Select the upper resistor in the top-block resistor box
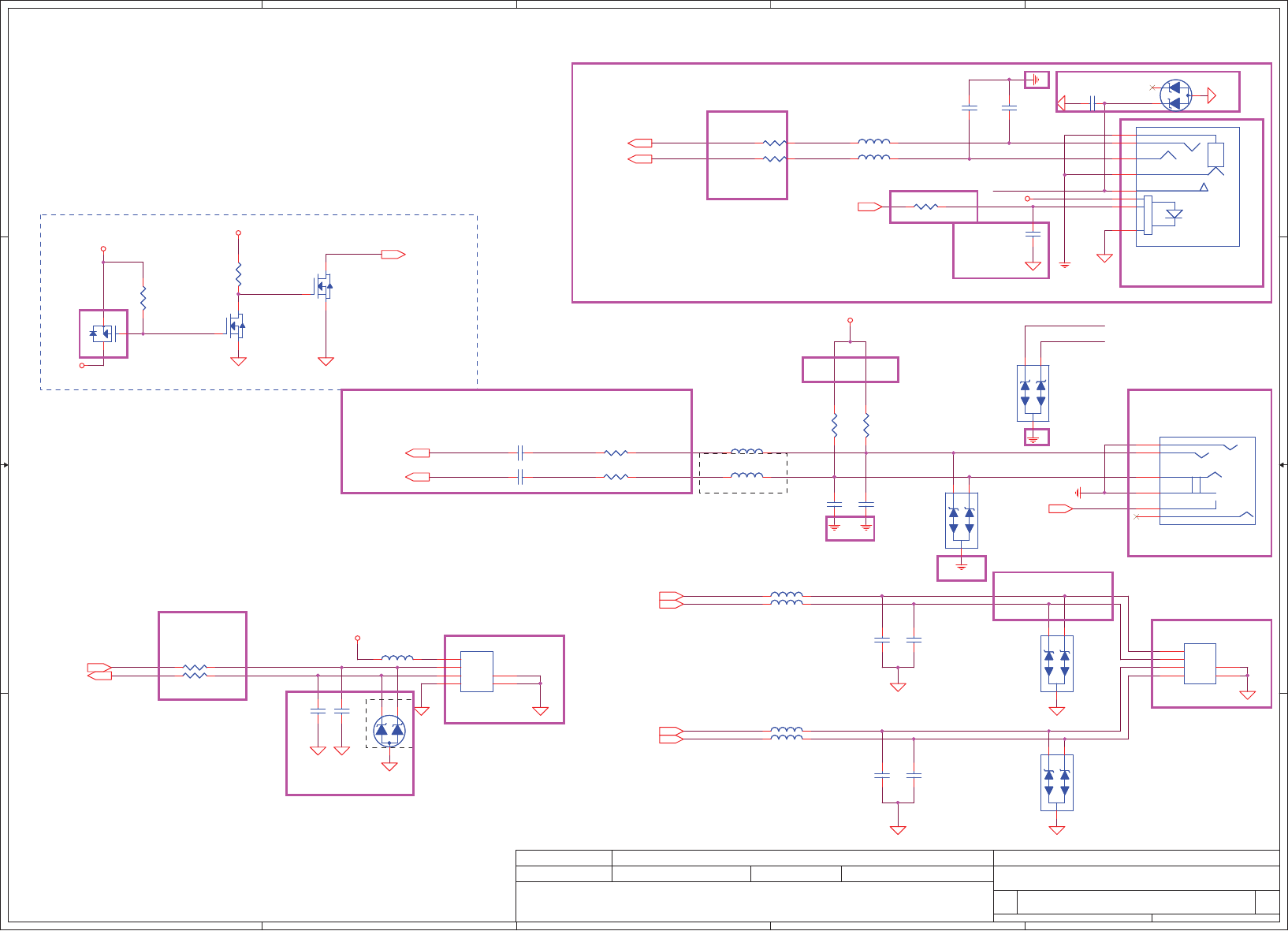This screenshot has height=931, width=1288. tap(775, 143)
